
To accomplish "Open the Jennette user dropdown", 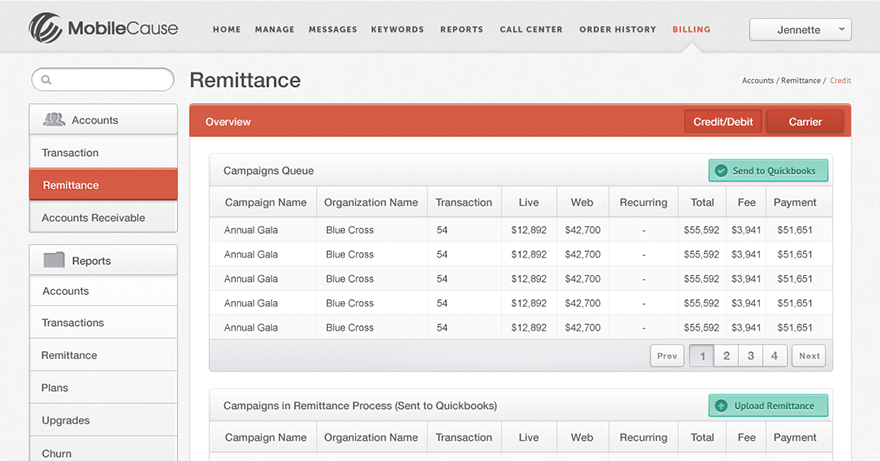I will 800,30.
